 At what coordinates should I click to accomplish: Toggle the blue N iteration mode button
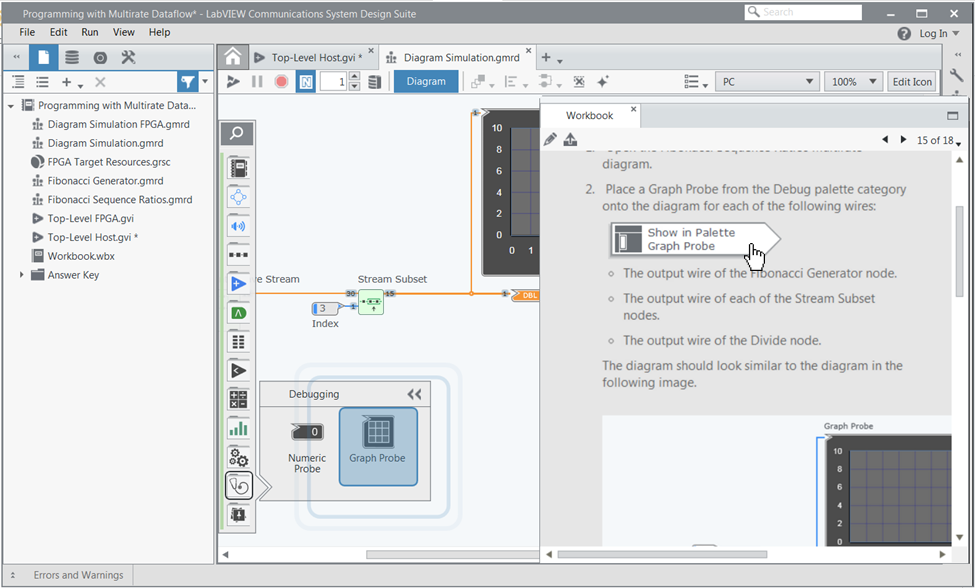pos(306,82)
